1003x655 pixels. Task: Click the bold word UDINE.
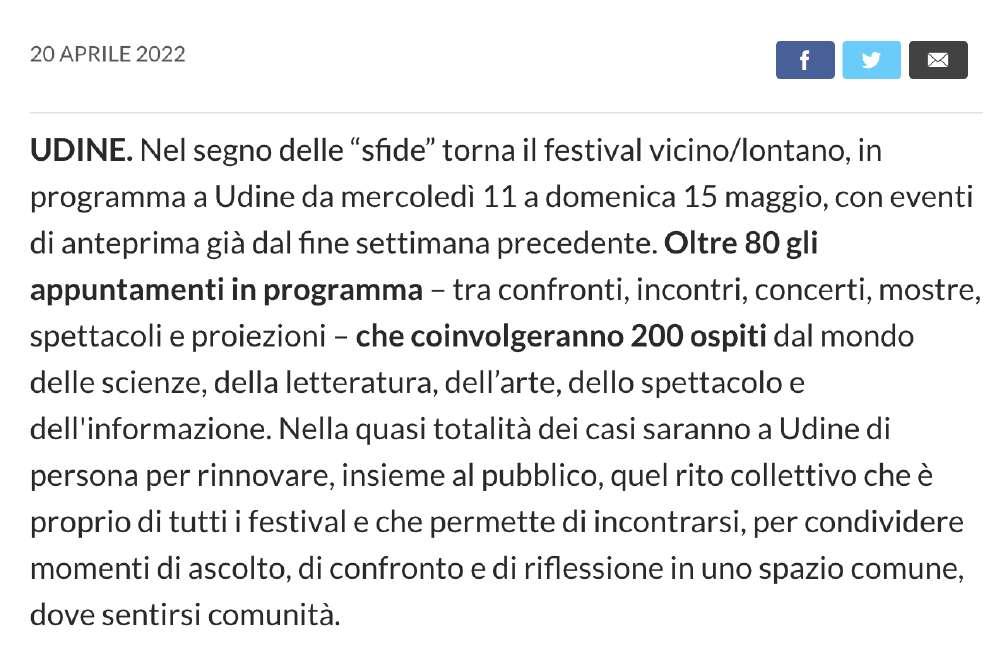pos(81,151)
